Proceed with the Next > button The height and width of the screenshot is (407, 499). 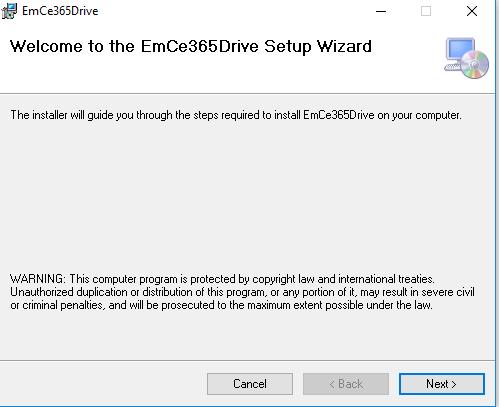click(x=442, y=384)
